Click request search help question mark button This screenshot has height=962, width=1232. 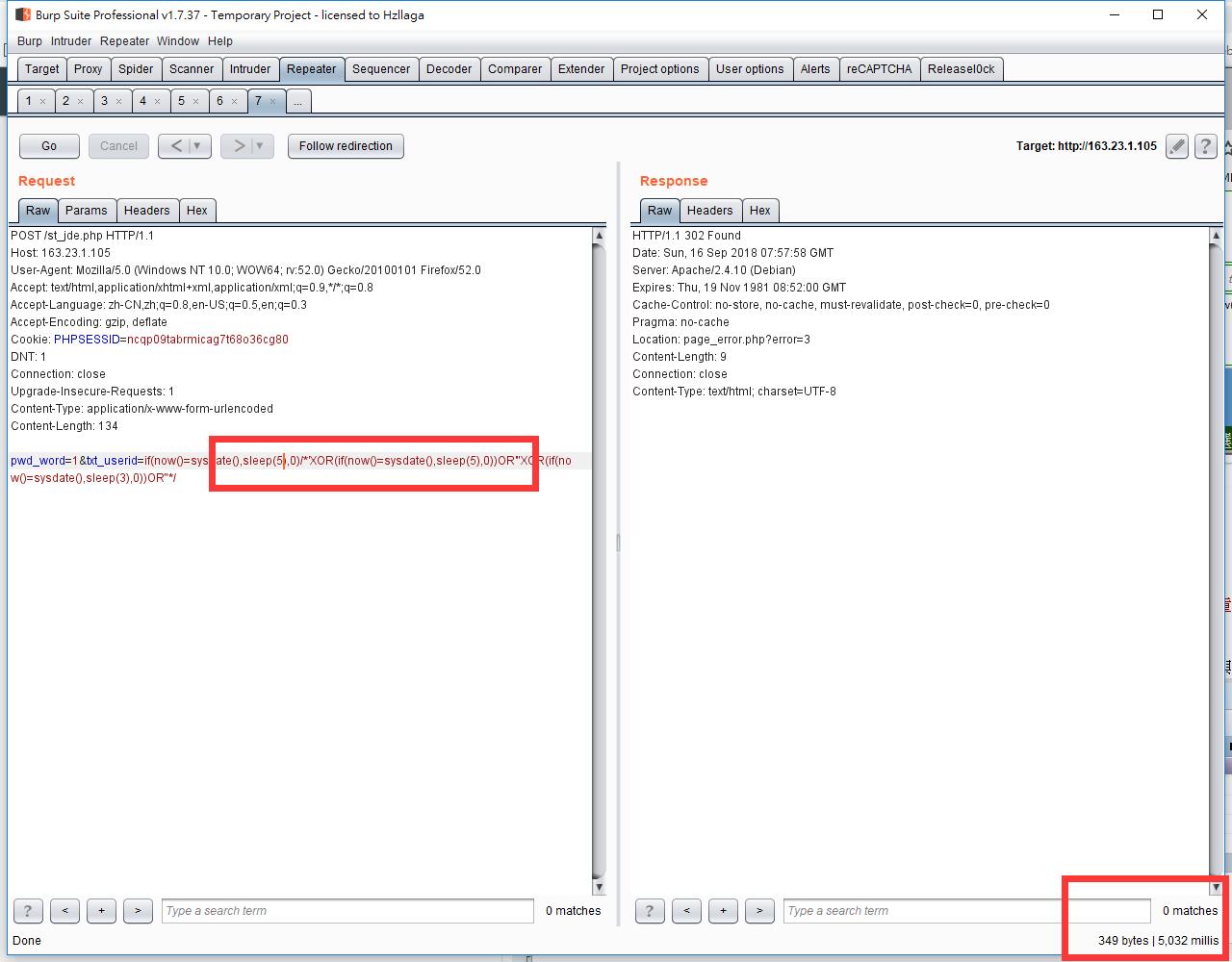point(28,911)
